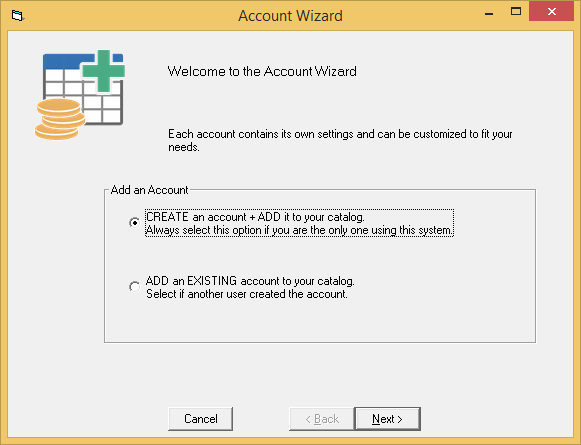
Task: Click the 'Account Wizard' title bar text
Action: click(290, 16)
